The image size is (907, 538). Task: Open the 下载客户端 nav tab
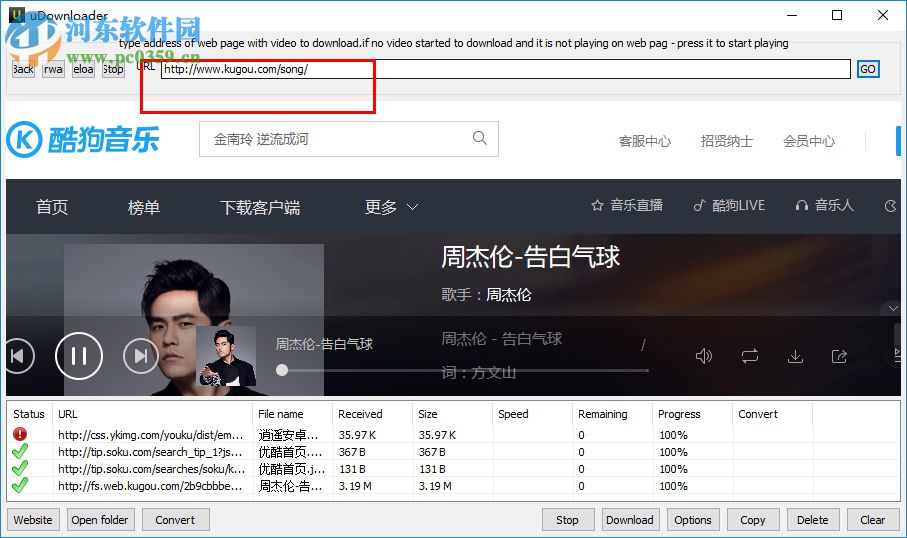pos(260,207)
